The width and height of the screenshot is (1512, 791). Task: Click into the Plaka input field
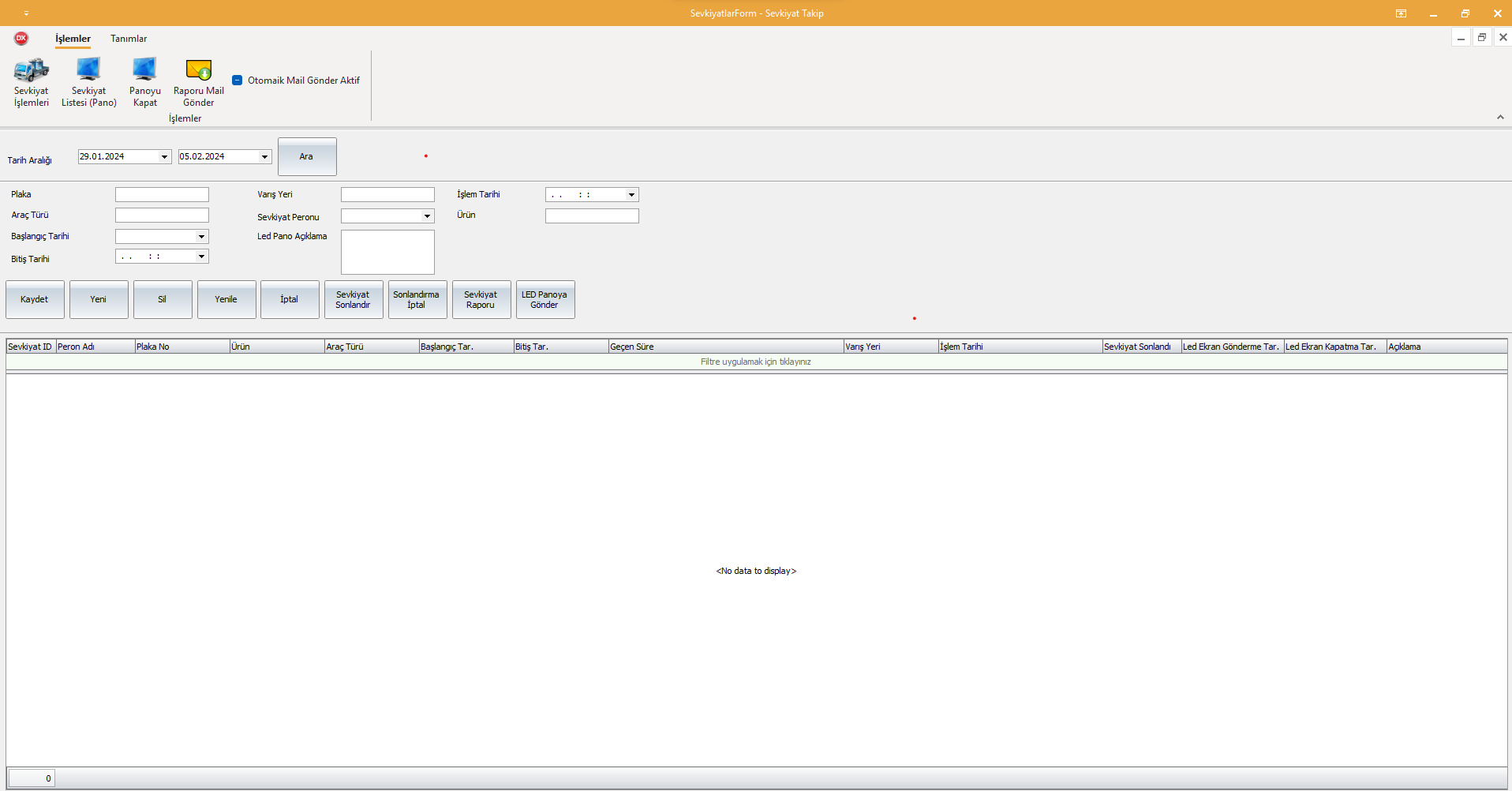coord(162,195)
